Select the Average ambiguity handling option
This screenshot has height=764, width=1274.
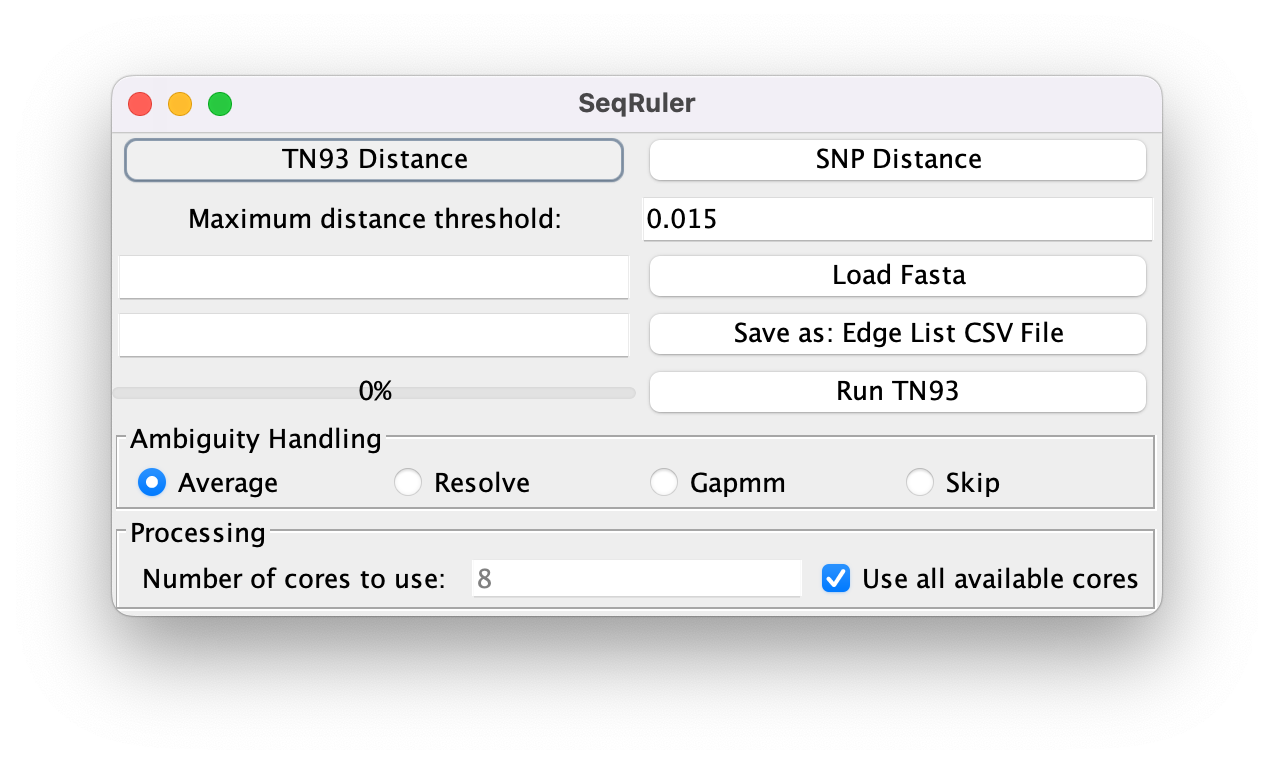150,482
